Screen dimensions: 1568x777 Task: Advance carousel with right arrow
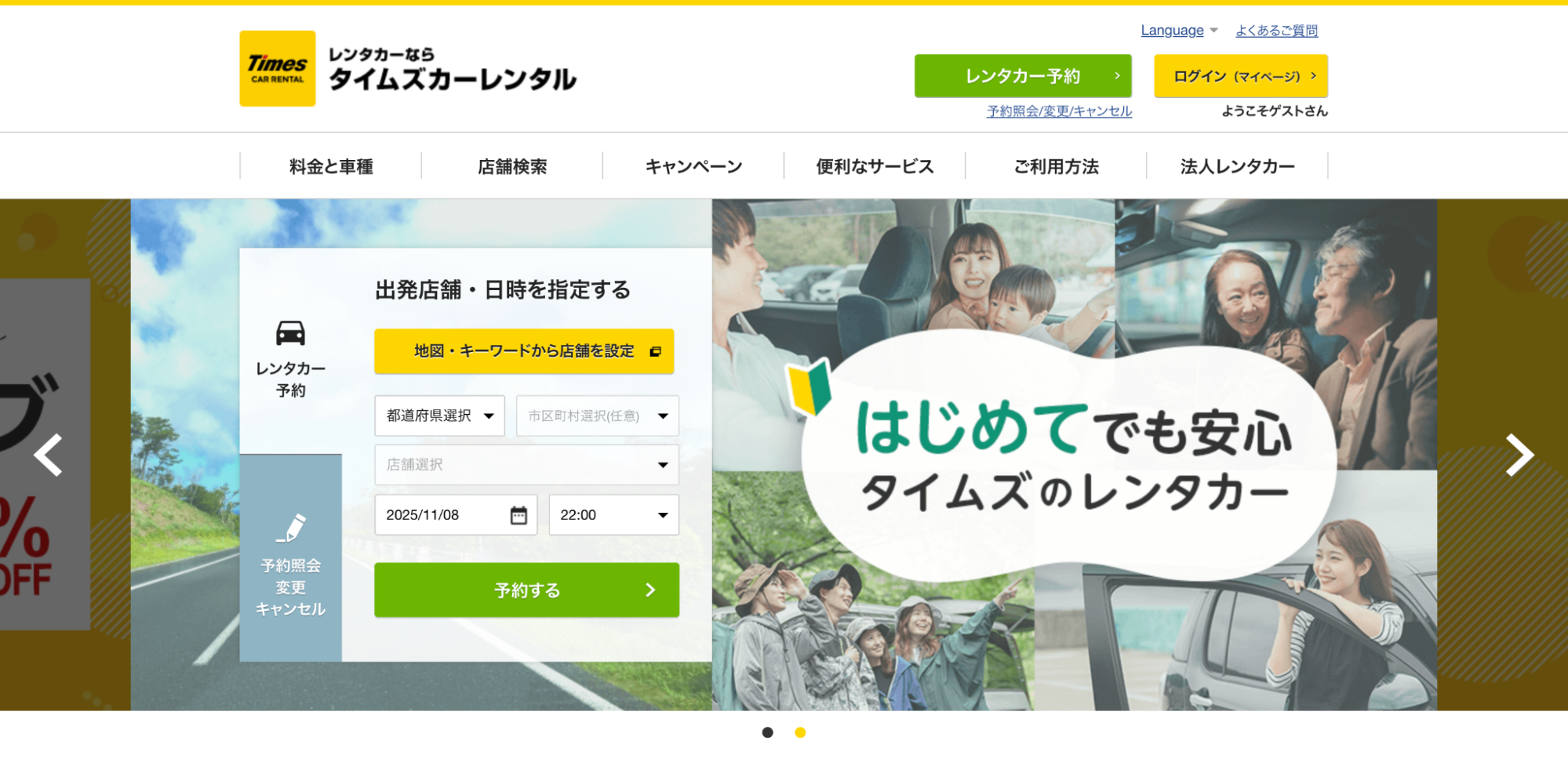coord(1519,455)
